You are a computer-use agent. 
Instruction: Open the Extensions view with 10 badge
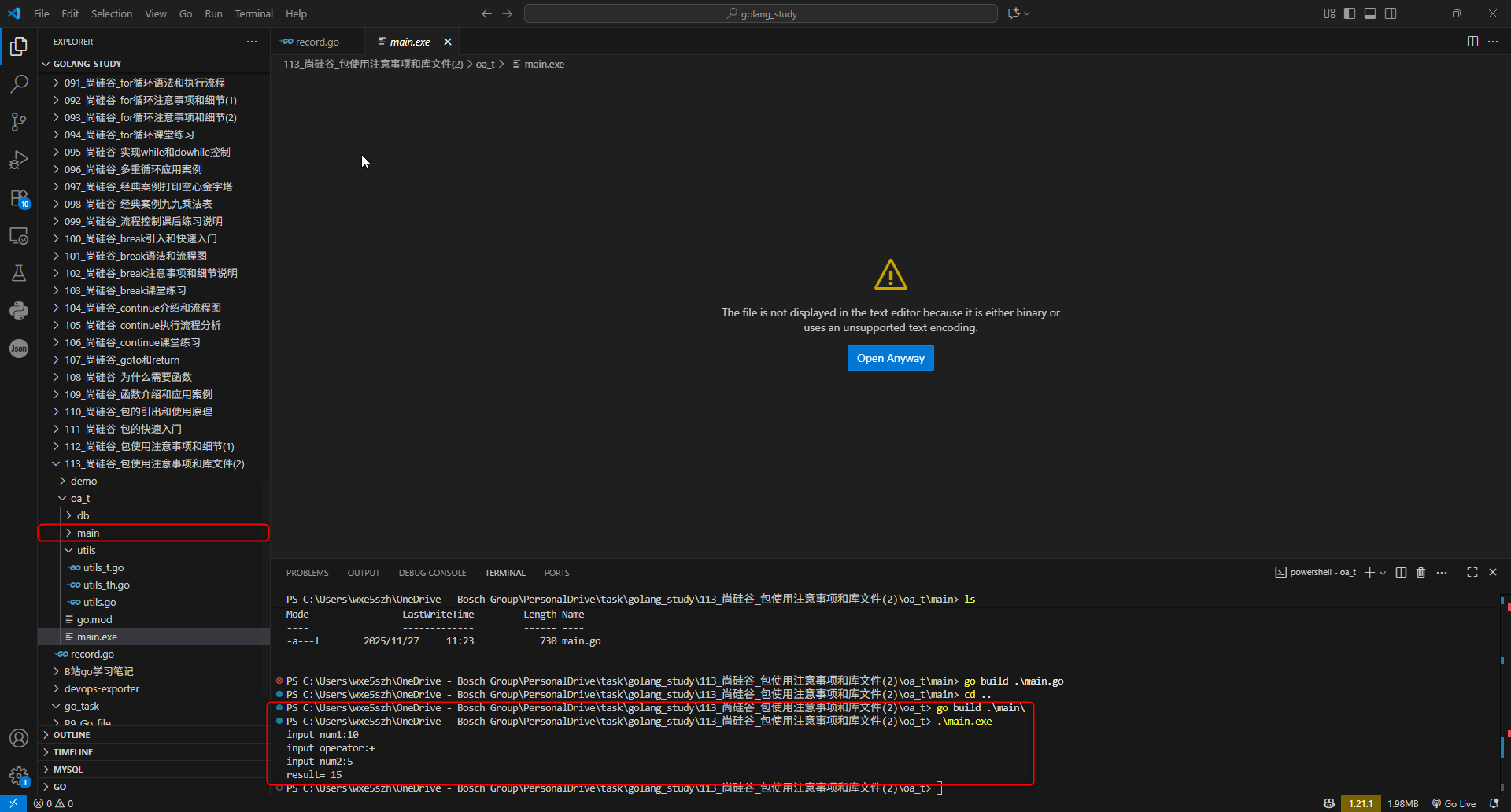[x=19, y=198]
